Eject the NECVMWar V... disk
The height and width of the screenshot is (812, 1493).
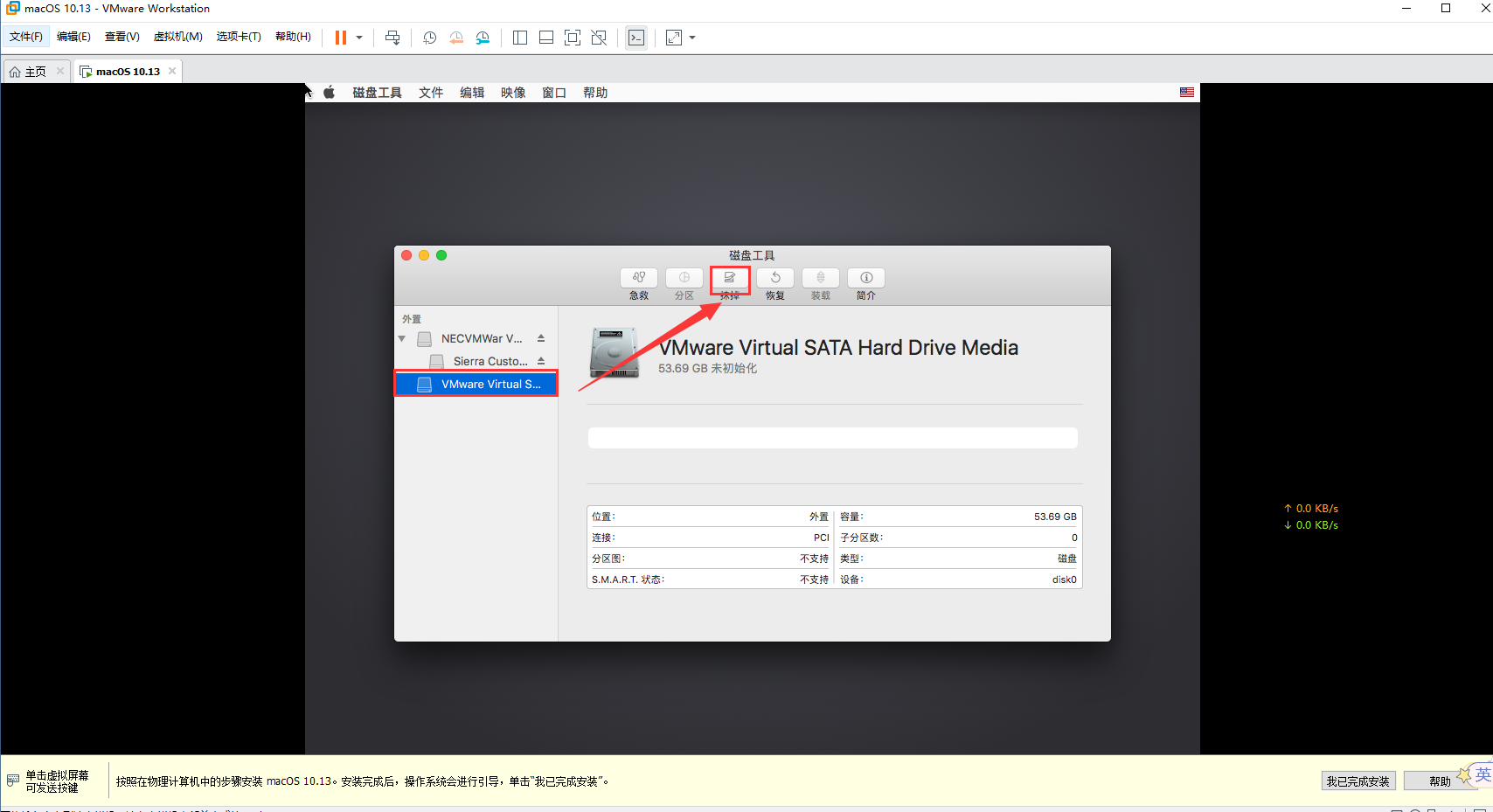pyautogui.click(x=541, y=338)
